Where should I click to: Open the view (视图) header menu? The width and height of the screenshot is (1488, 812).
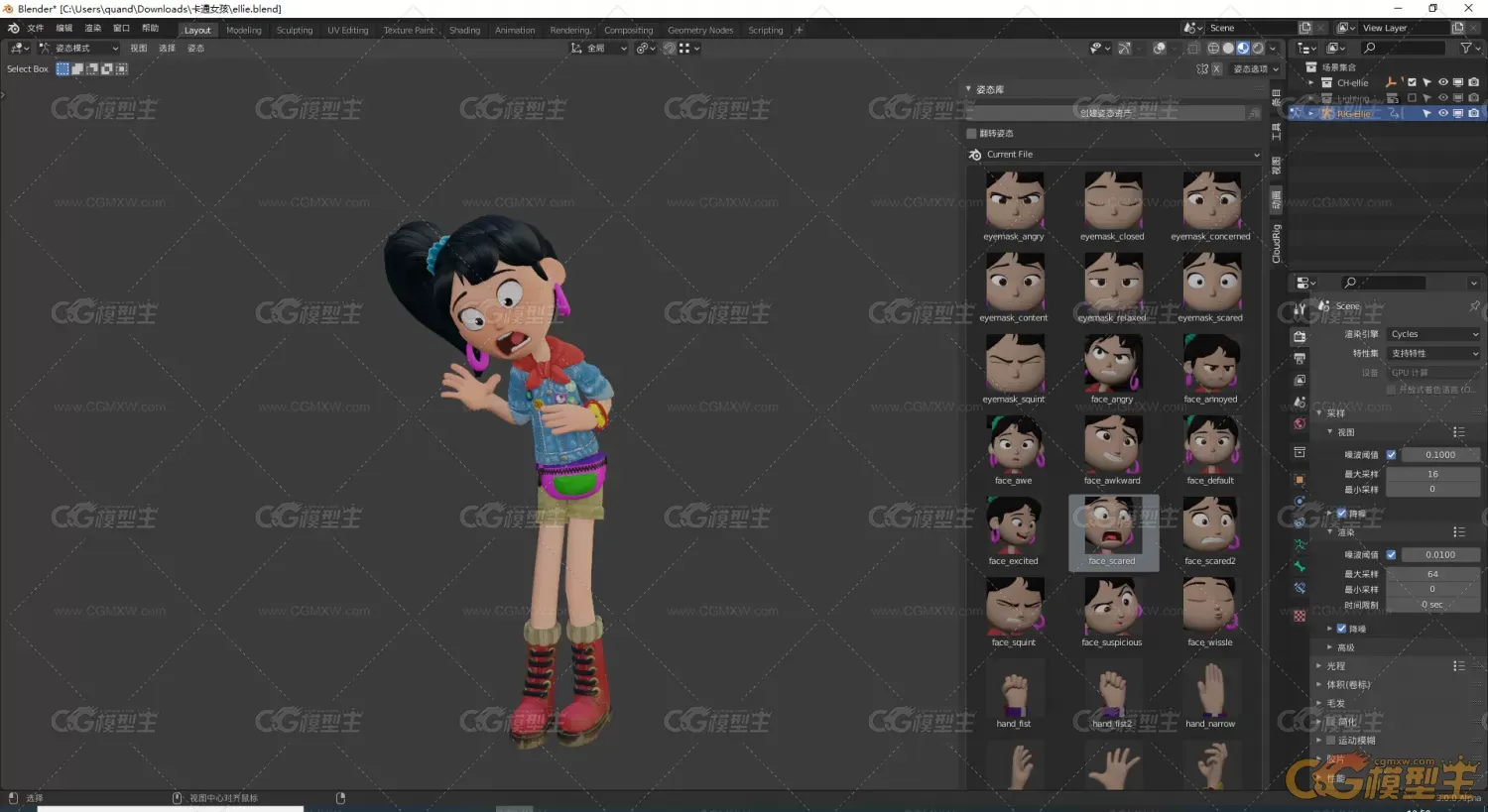138,48
